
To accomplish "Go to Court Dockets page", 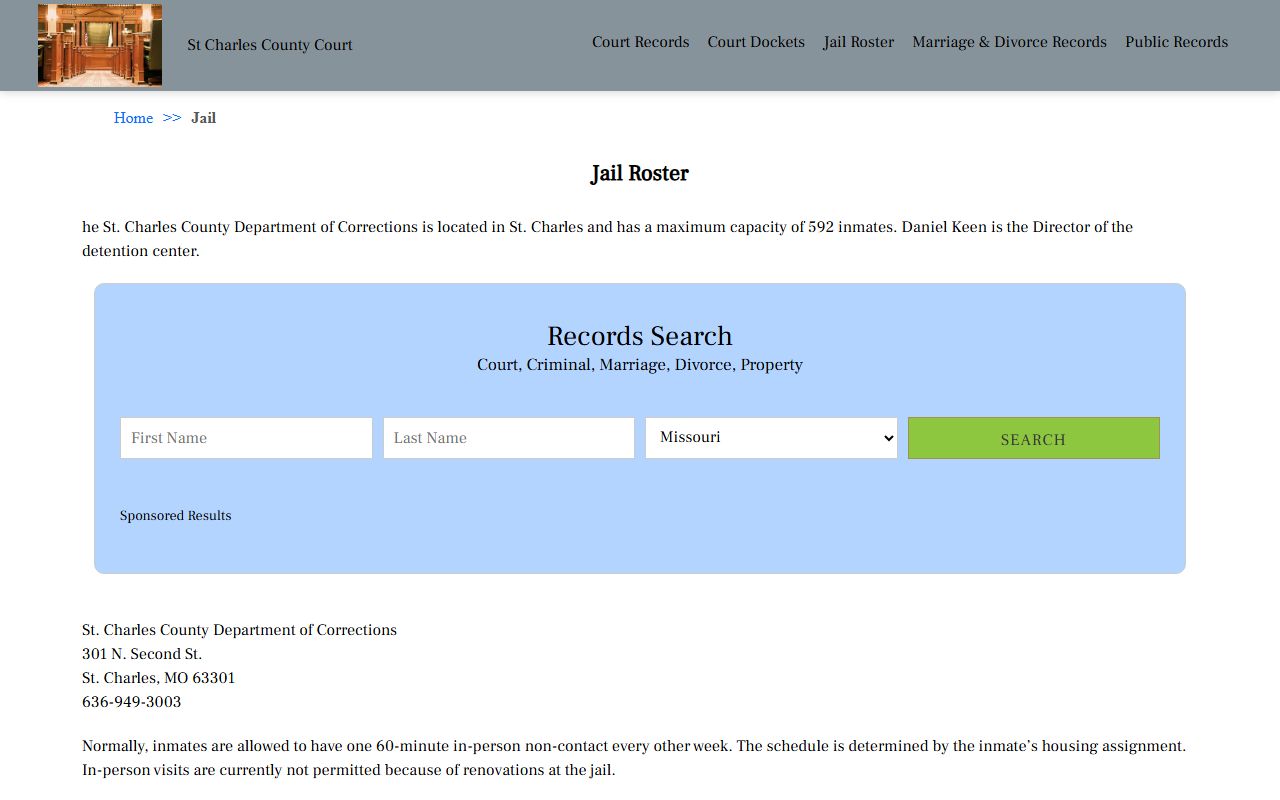I will (x=755, y=42).
